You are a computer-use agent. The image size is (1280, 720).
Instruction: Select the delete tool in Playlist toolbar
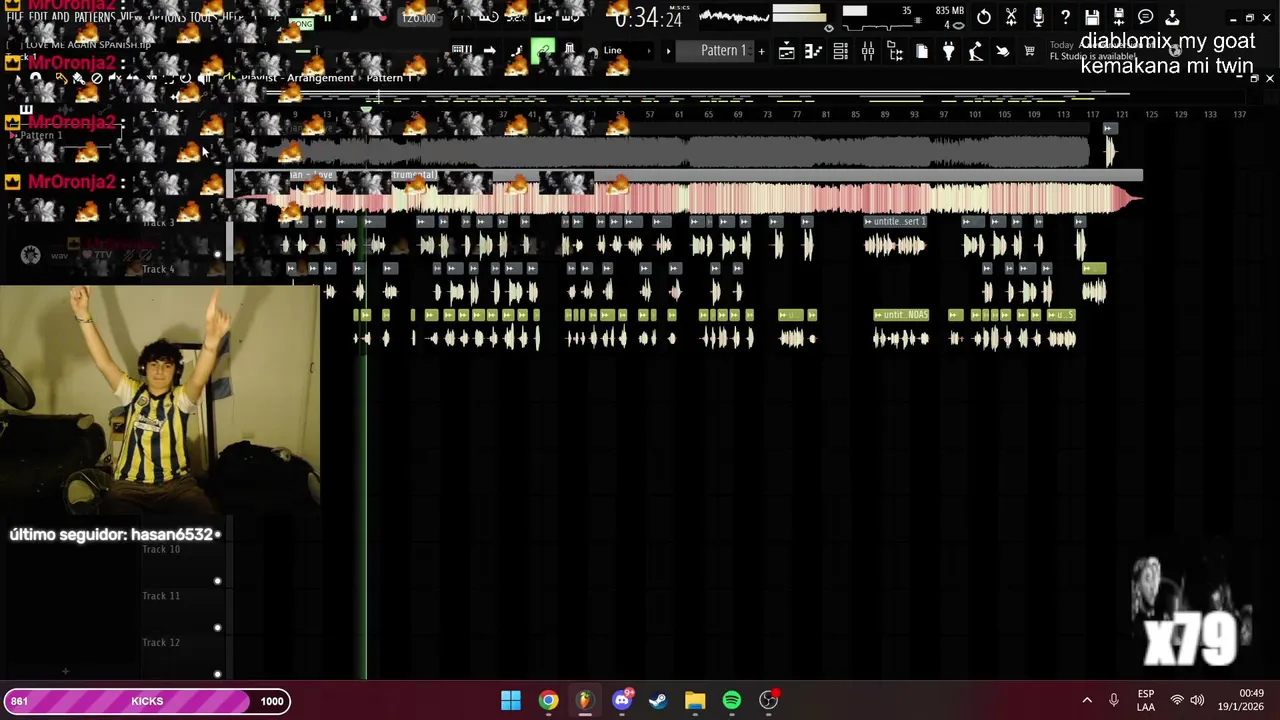tap(97, 78)
